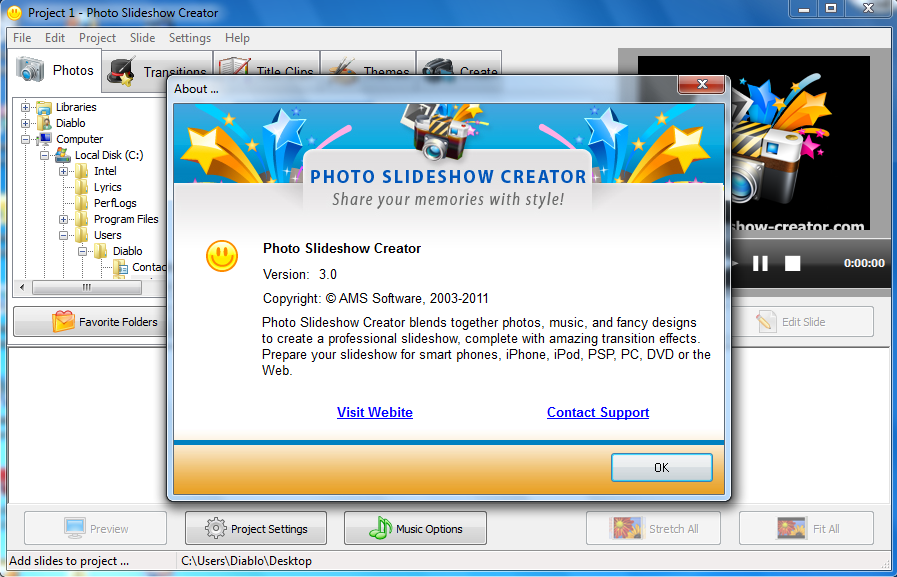Collapse the Users folder node

click(63, 235)
